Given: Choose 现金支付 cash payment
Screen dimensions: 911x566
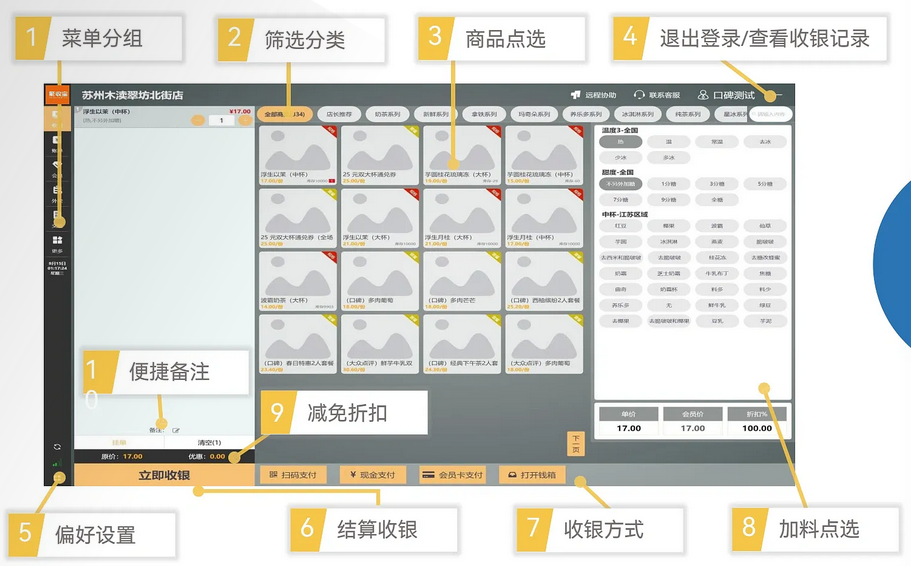Looking at the screenshot, I should [x=371, y=475].
